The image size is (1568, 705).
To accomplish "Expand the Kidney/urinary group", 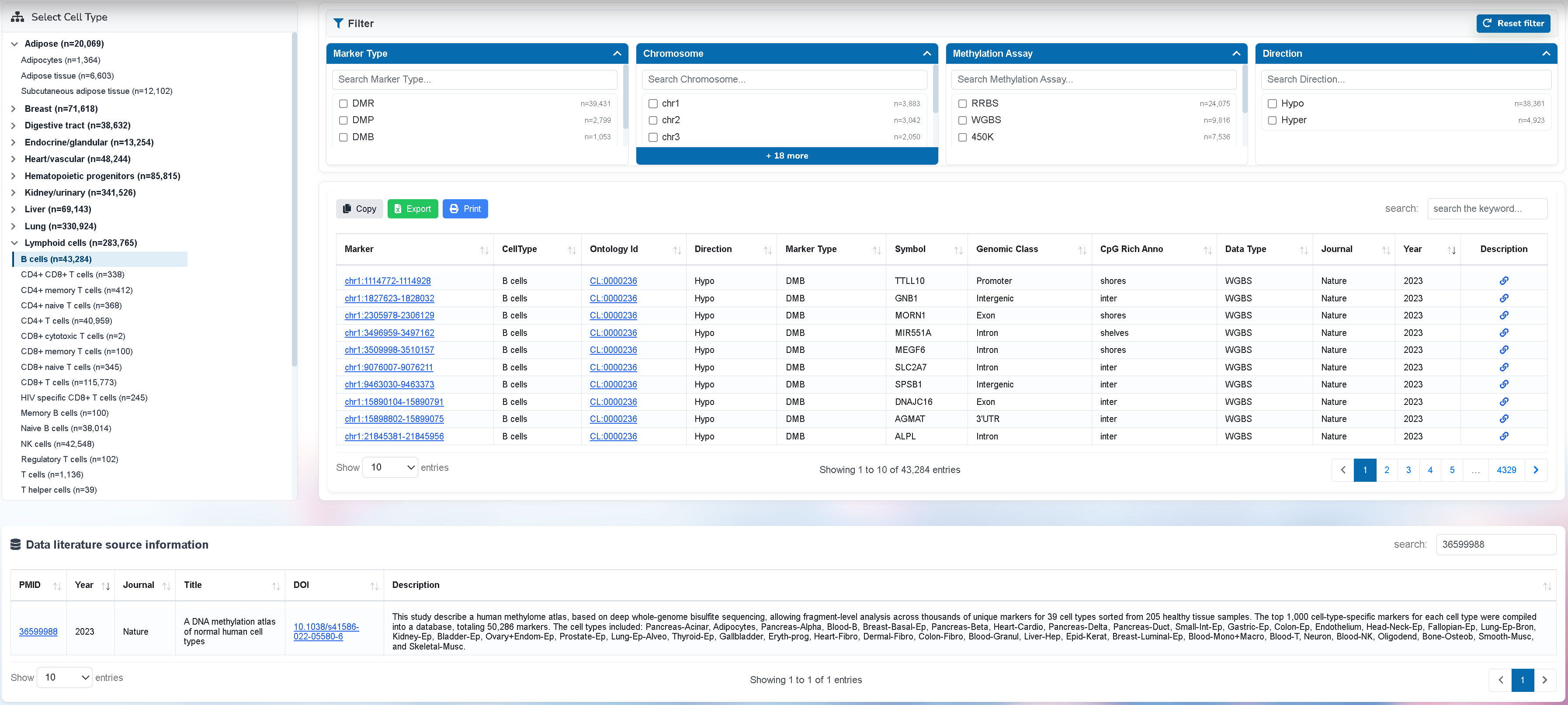I will pyautogui.click(x=14, y=193).
